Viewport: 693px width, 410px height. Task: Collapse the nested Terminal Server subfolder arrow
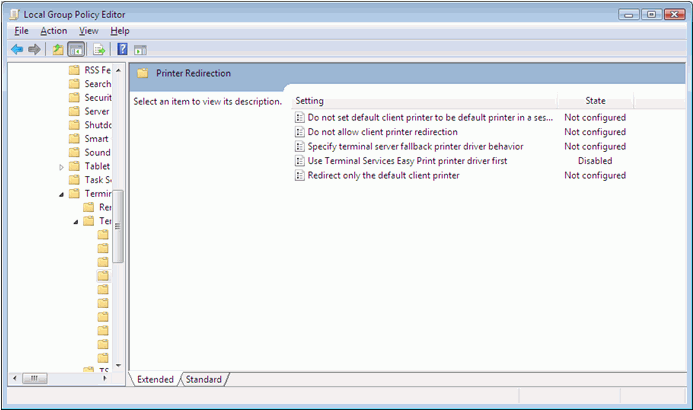click(x=76, y=221)
